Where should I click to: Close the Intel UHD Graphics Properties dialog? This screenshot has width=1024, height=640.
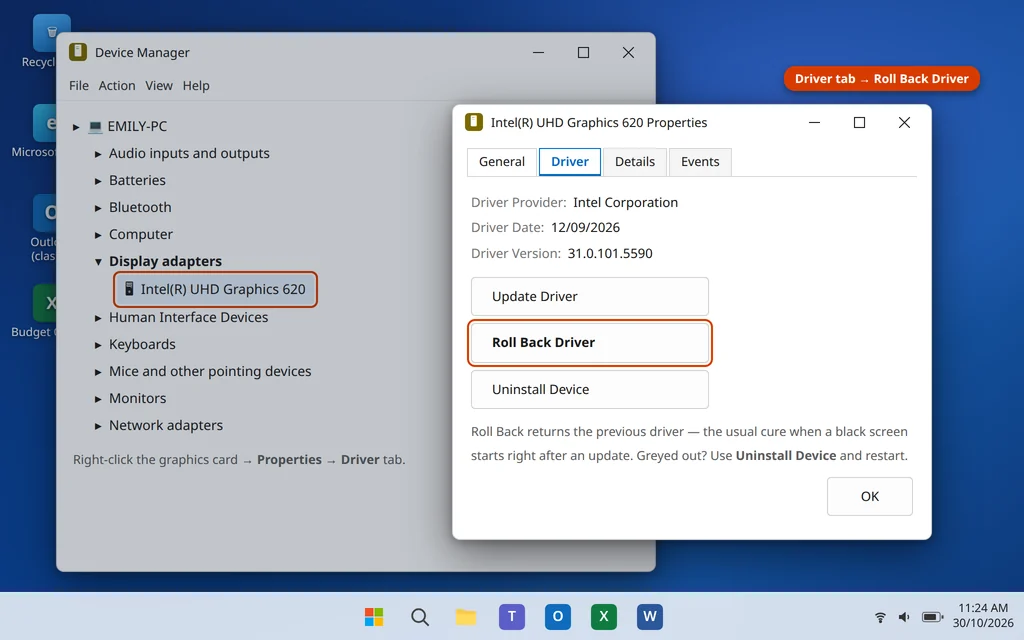click(x=904, y=122)
